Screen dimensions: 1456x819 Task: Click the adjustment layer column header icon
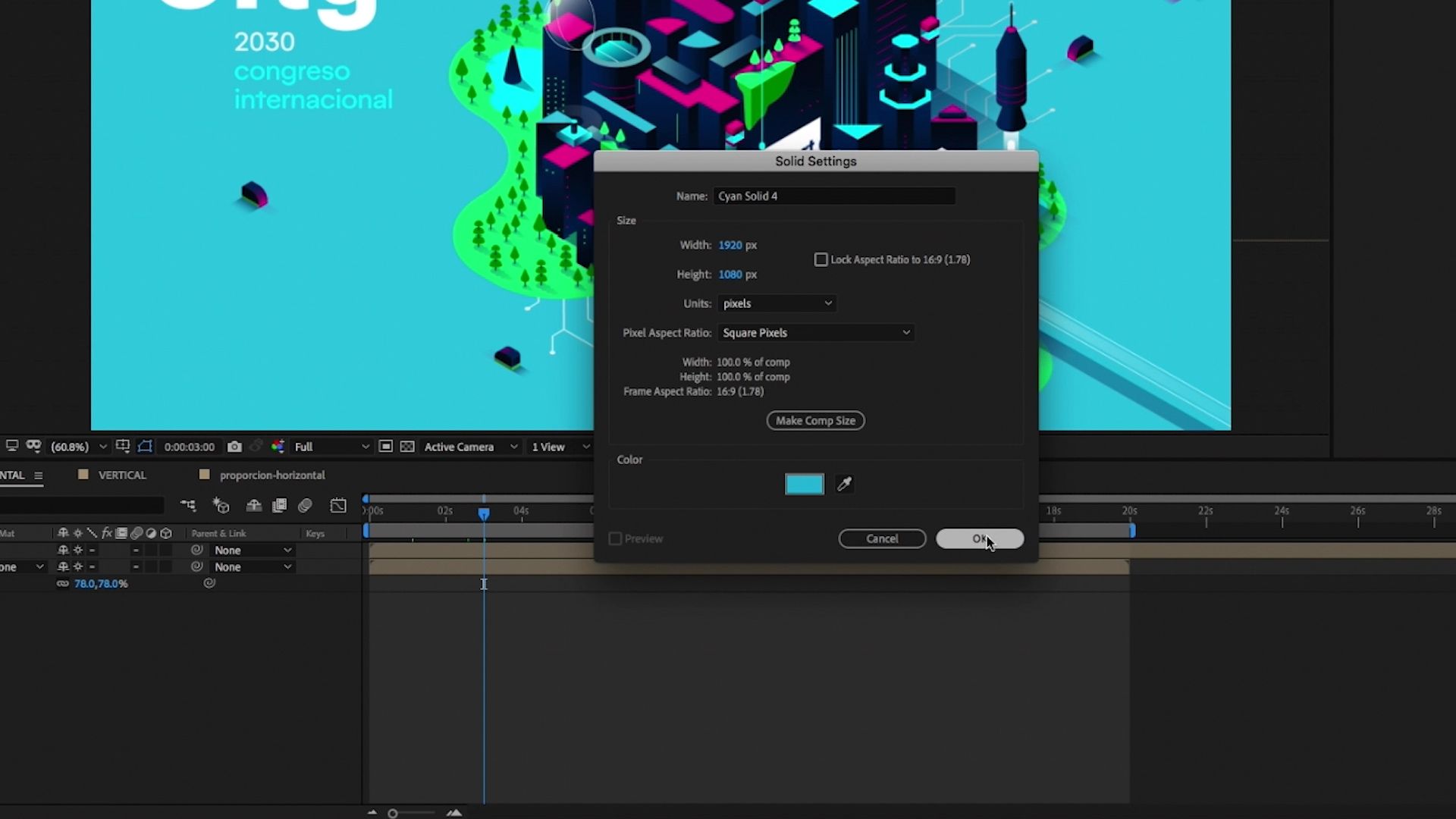151,533
